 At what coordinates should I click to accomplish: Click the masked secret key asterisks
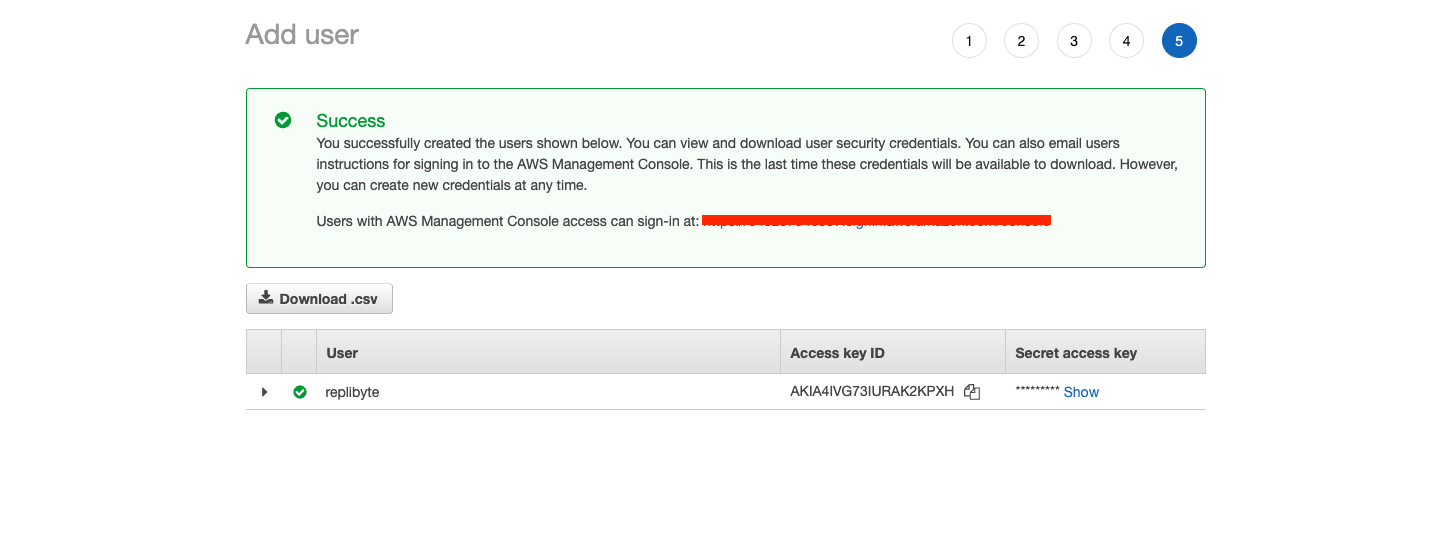pos(1037,391)
